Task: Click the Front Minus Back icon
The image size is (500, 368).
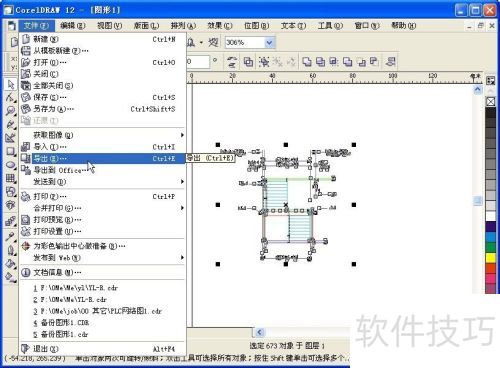Action: pyautogui.click(x=361, y=62)
